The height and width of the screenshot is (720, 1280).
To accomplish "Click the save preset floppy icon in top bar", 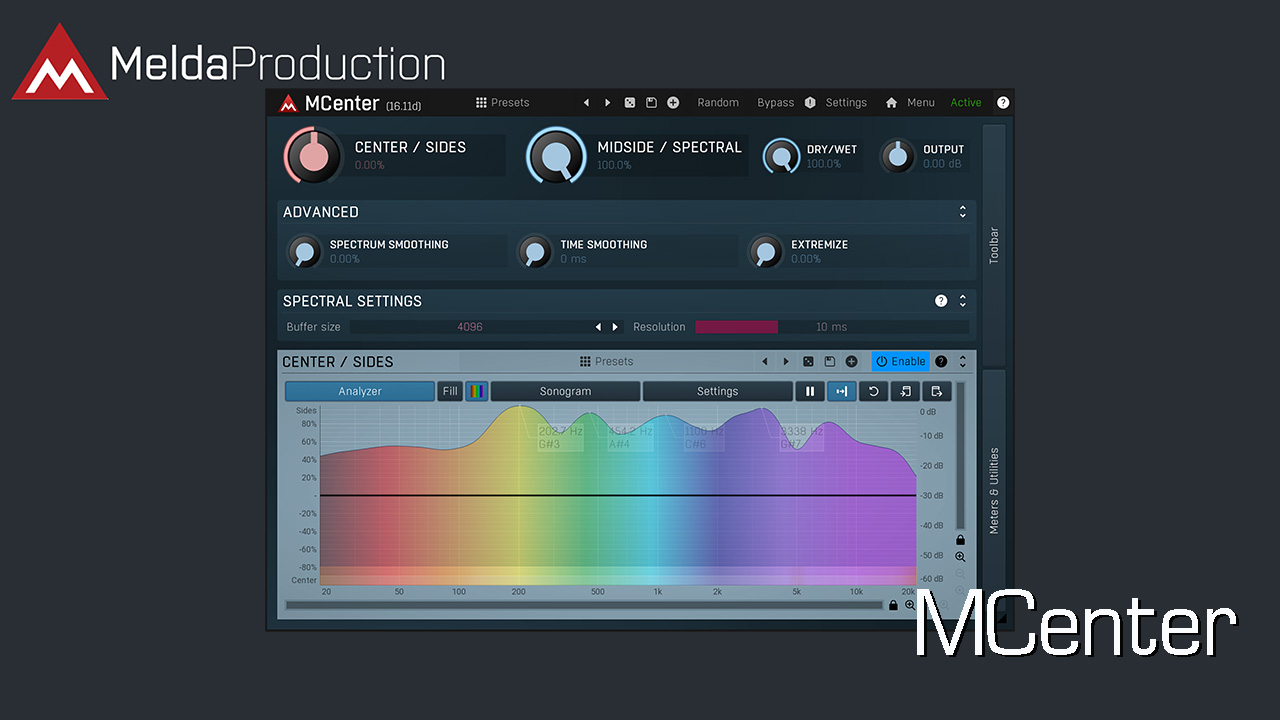I will [x=651, y=103].
